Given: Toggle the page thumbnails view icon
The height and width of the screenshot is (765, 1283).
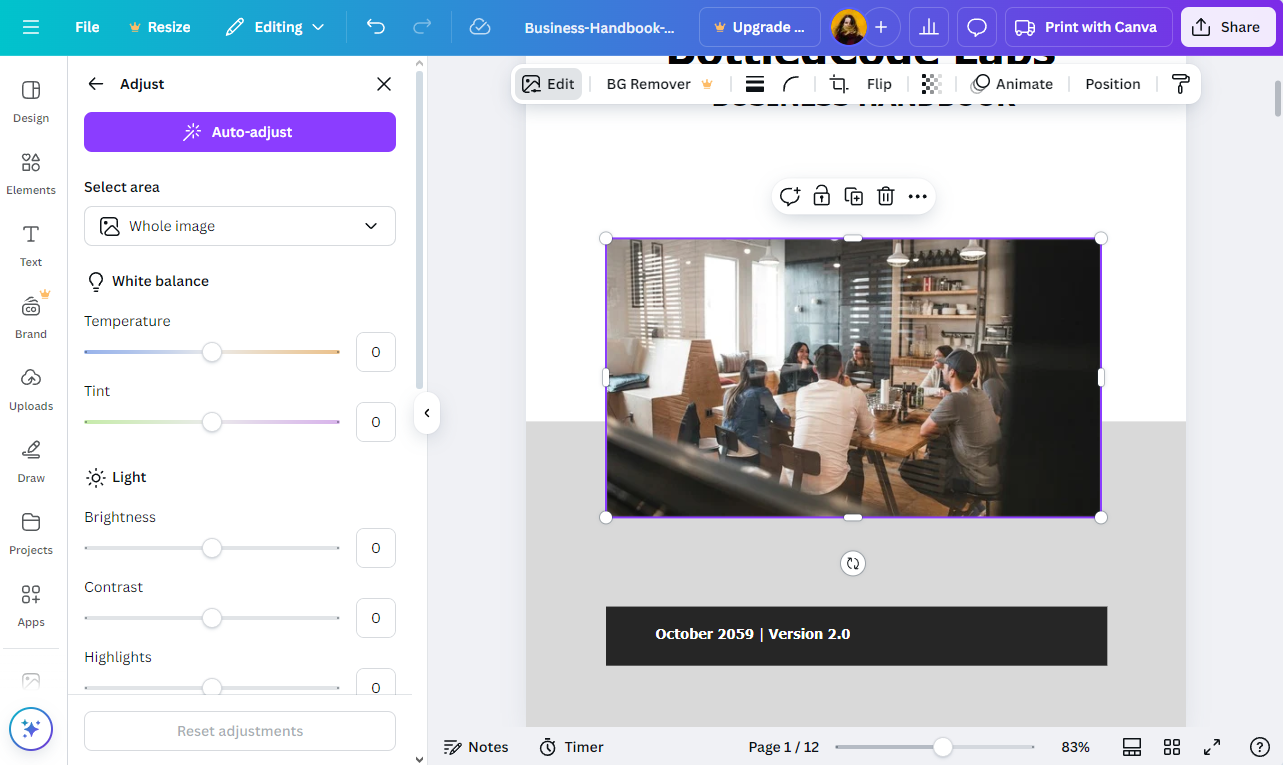Looking at the screenshot, I should pos(1132,747).
